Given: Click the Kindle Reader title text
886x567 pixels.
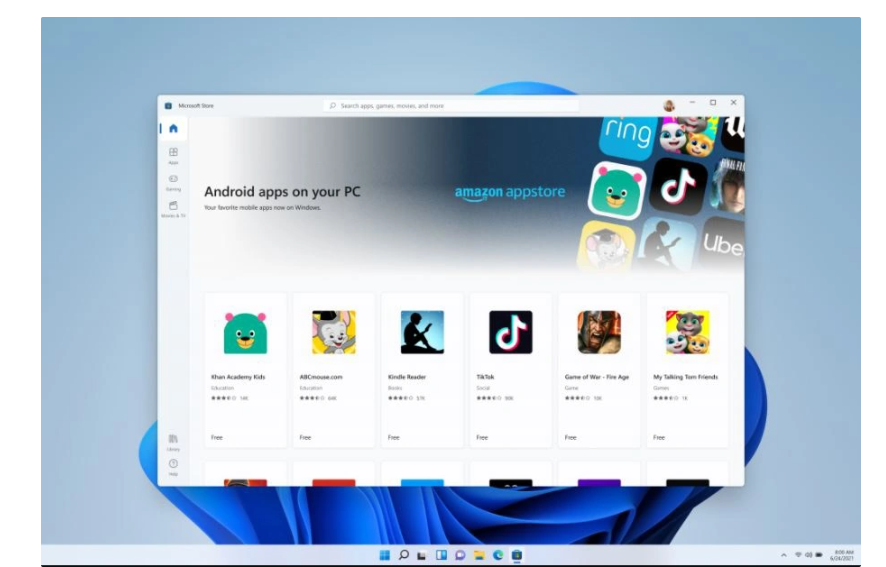Looking at the screenshot, I should [407, 377].
